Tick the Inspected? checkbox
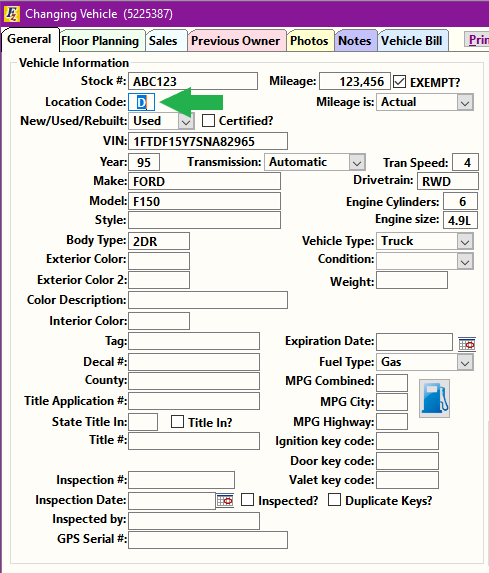 coord(247,500)
